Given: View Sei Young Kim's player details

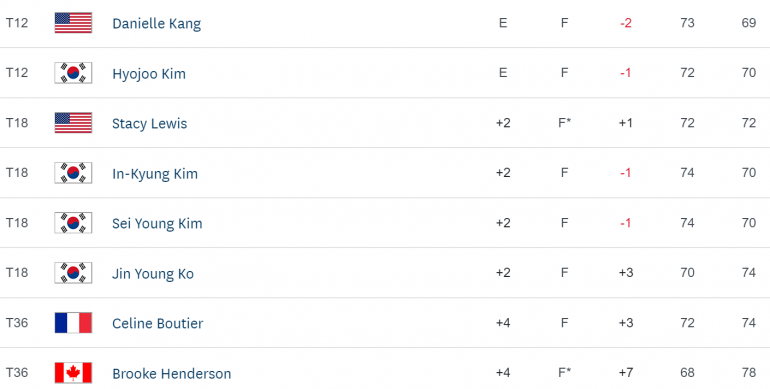Looking at the screenshot, I should tap(157, 223).
